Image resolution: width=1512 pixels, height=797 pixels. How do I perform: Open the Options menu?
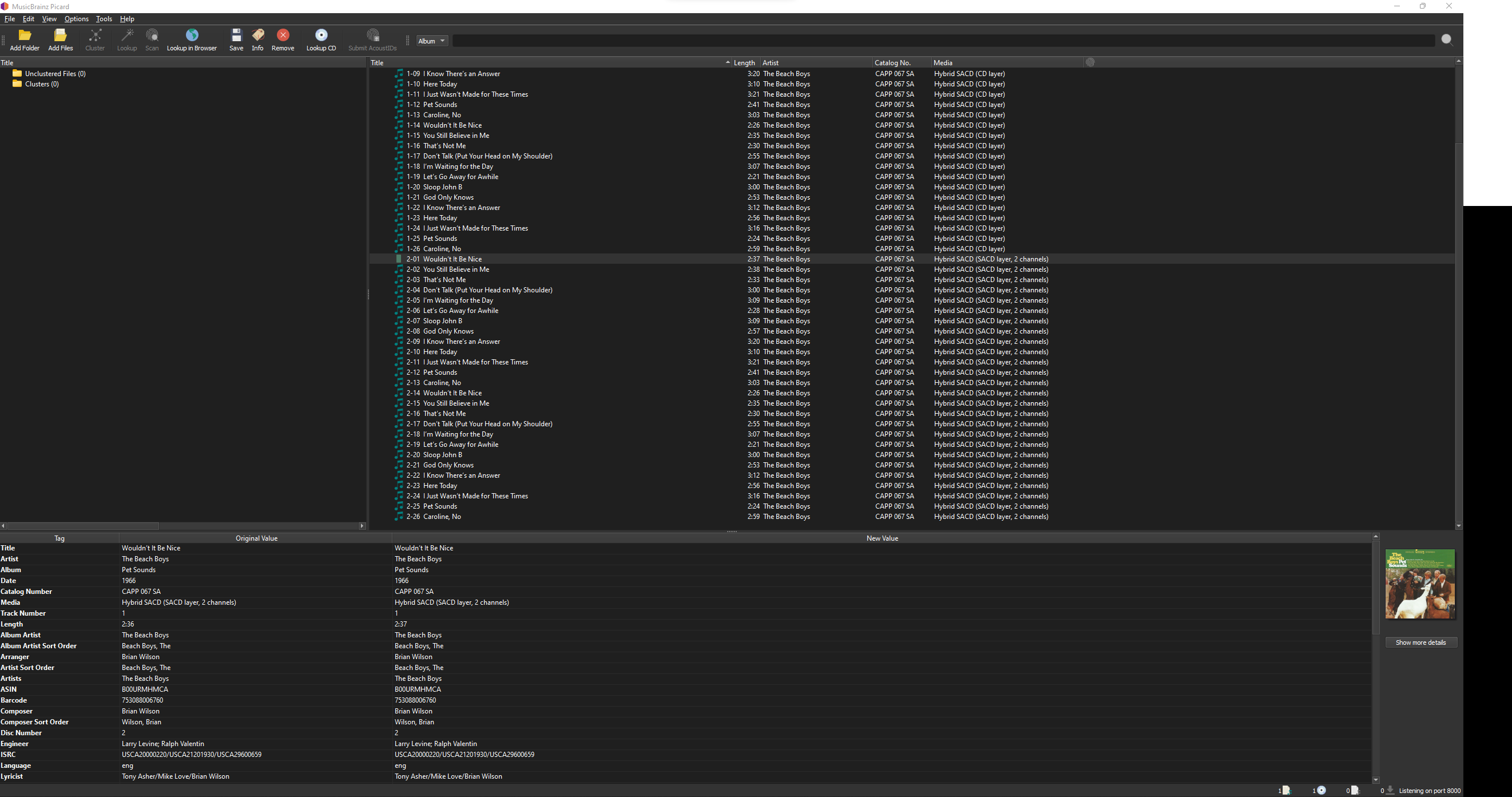(76, 19)
